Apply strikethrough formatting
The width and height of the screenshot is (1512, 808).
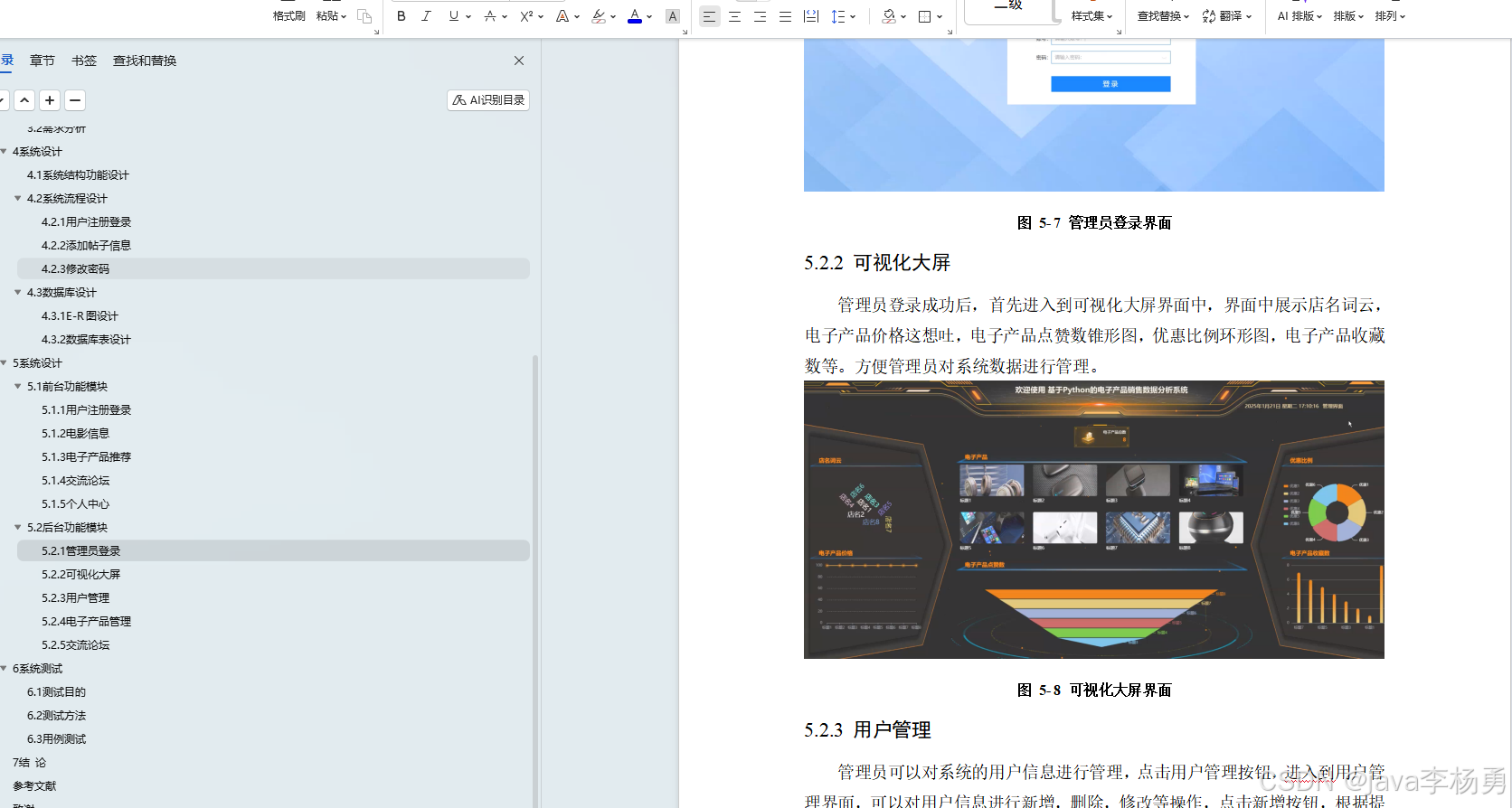pyautogui.click(x=489, y=16)
